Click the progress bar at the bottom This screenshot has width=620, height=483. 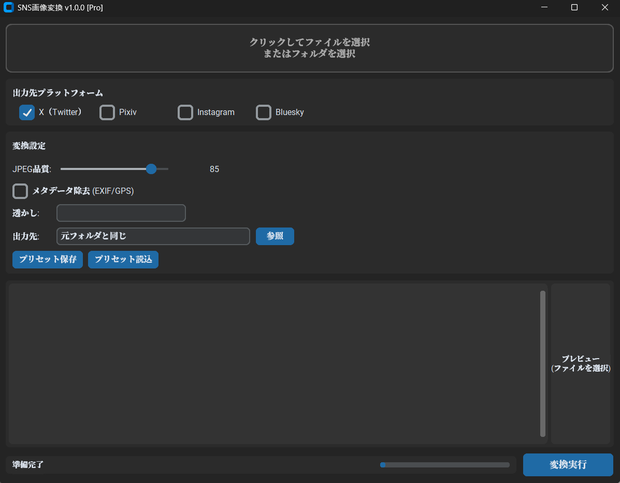(x=445, y=465)
